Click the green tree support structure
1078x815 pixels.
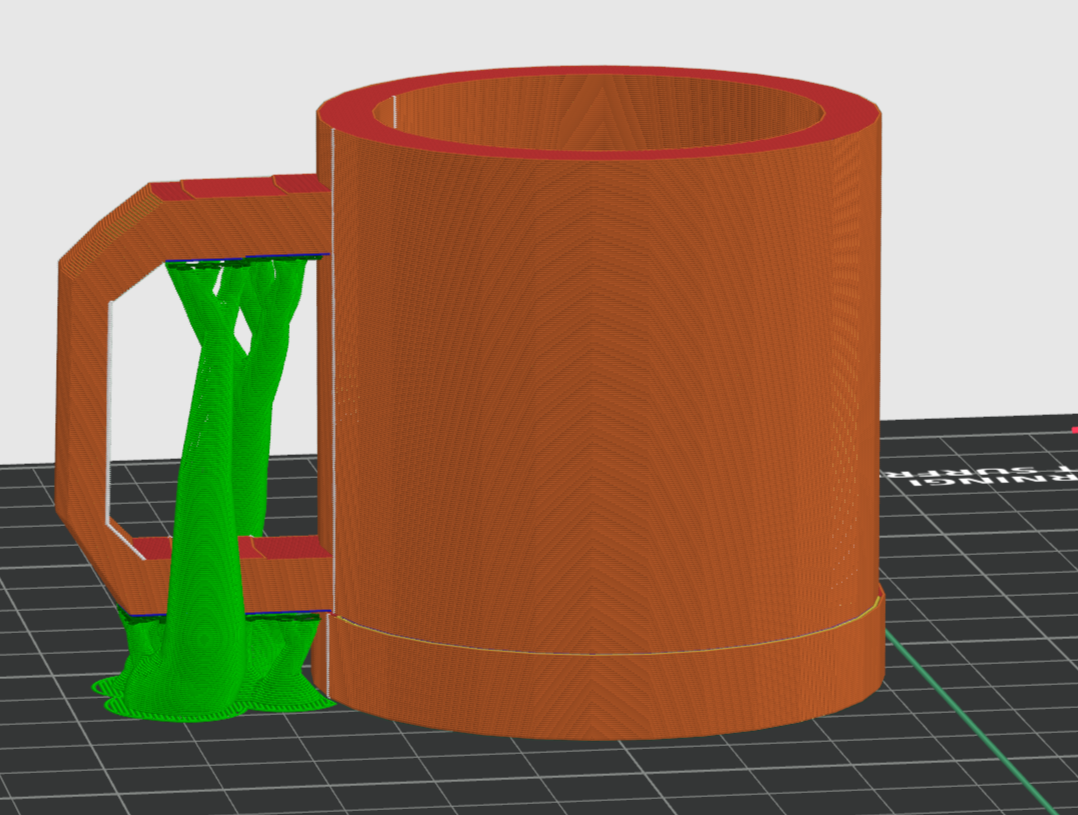[213, 488]
